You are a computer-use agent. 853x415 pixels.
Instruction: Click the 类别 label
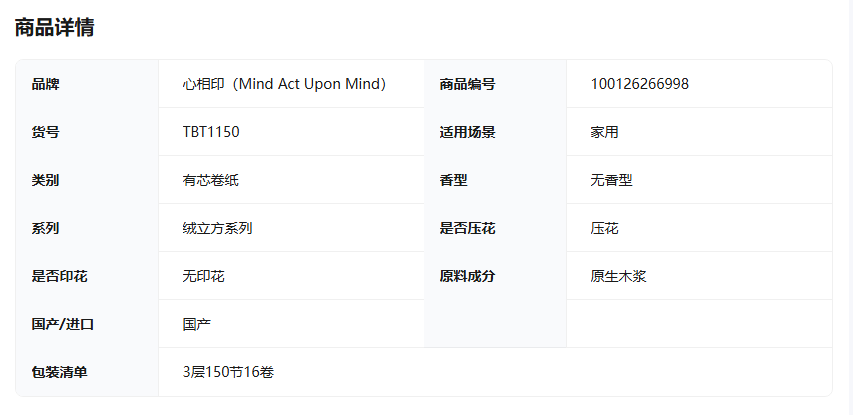(46, 180)
